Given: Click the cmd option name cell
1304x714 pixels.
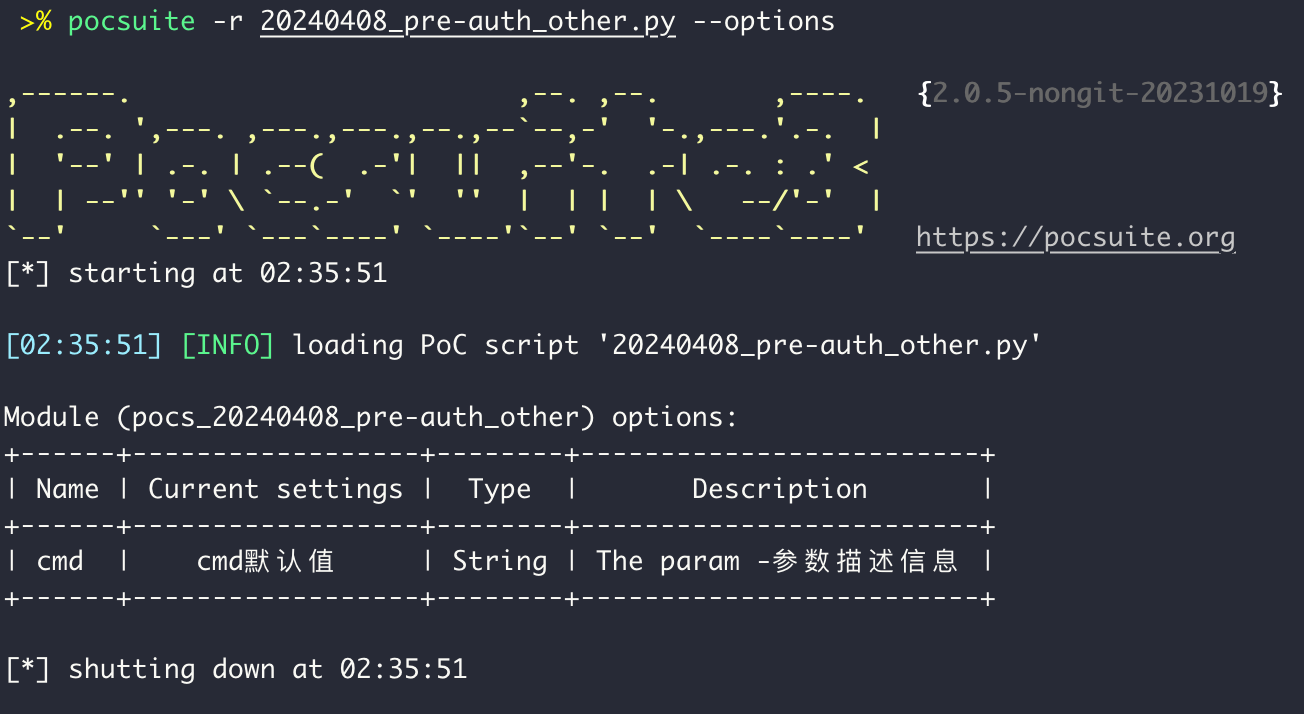Looking at the screenshot, I should tap(60, 561).
